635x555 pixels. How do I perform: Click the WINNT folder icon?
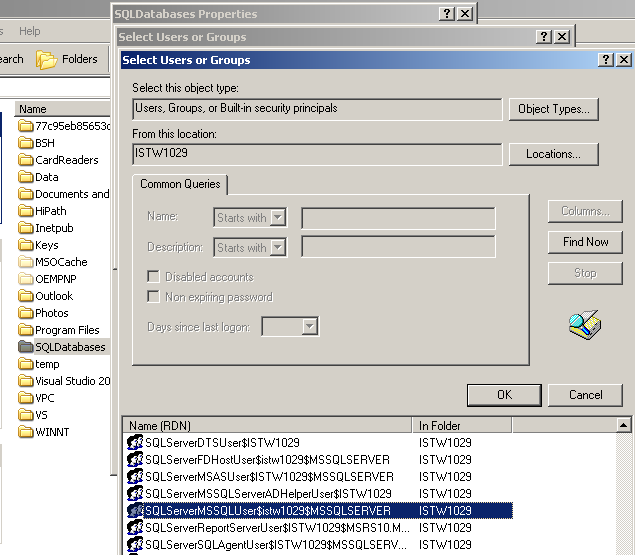click(26, 432)
